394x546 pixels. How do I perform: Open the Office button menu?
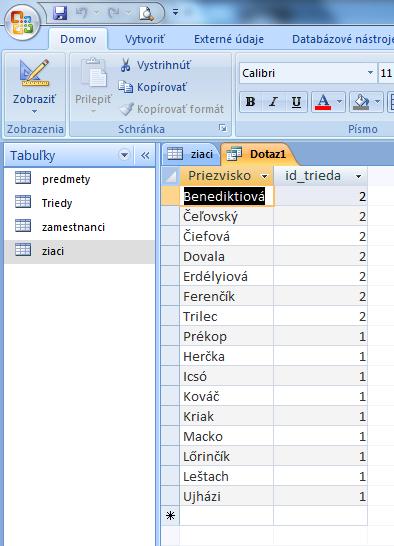[x=22, y=23]
